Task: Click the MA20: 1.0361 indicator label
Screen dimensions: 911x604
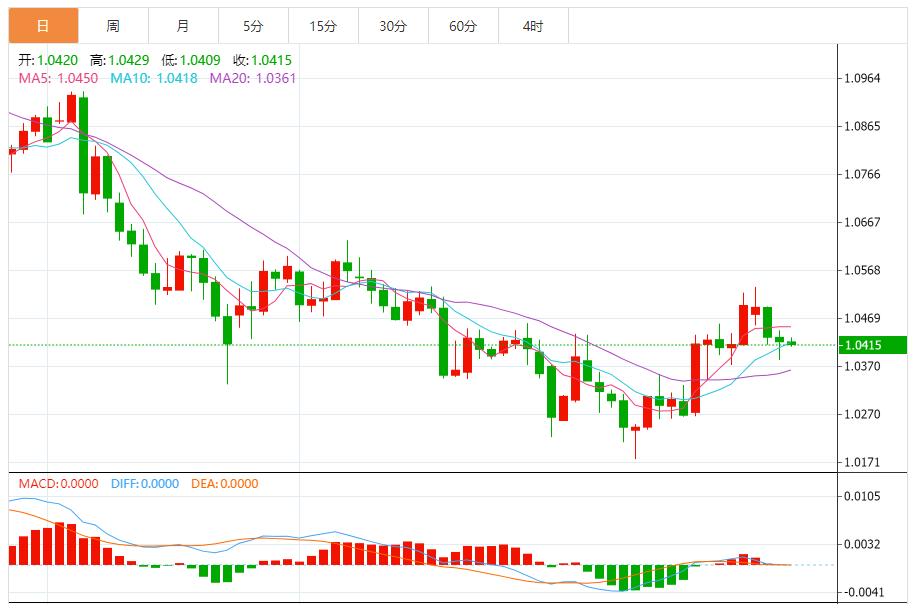Action: click(x=253, y=78)
